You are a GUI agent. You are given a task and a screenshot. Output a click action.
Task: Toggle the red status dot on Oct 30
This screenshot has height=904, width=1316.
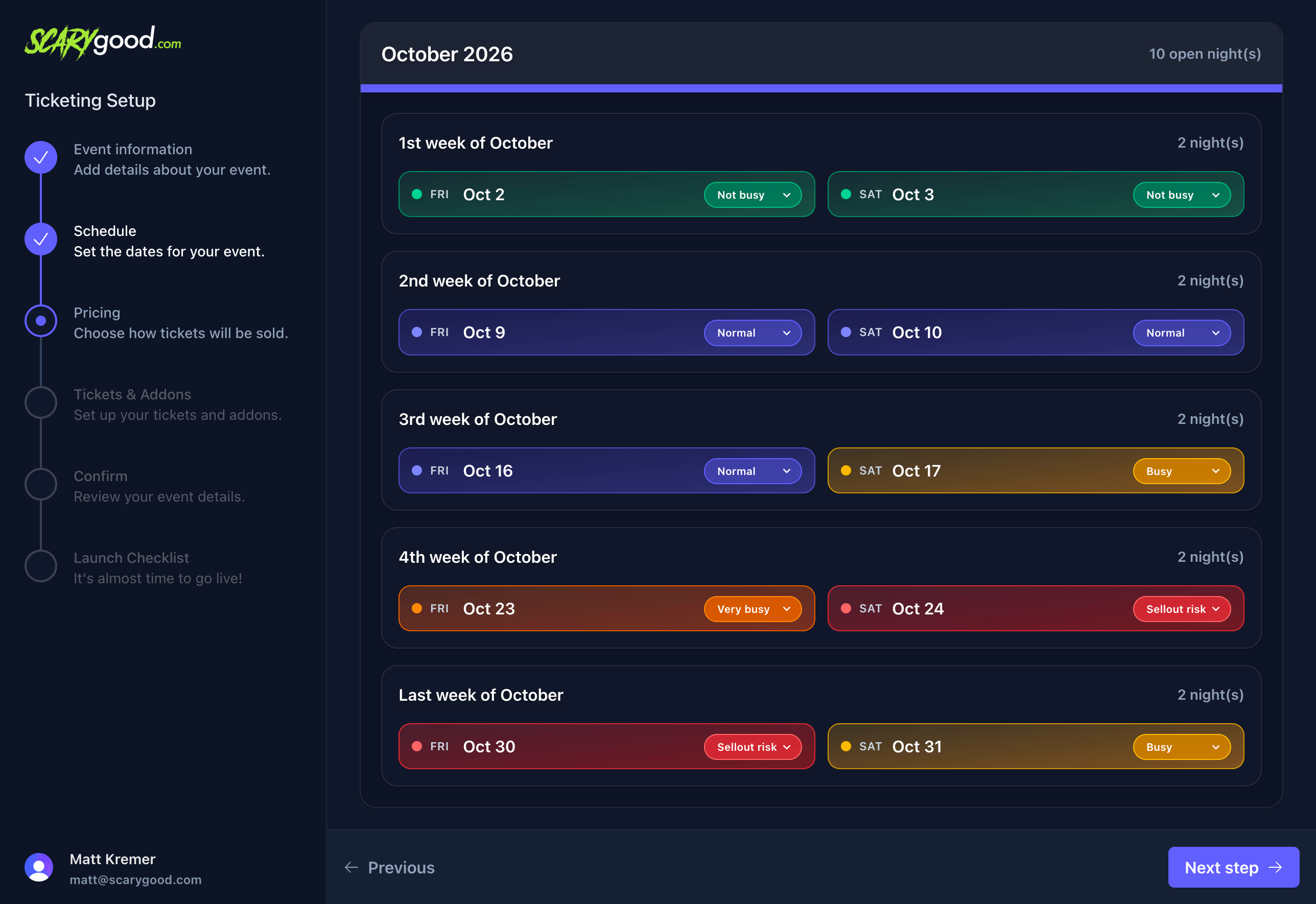click(417, 746)
